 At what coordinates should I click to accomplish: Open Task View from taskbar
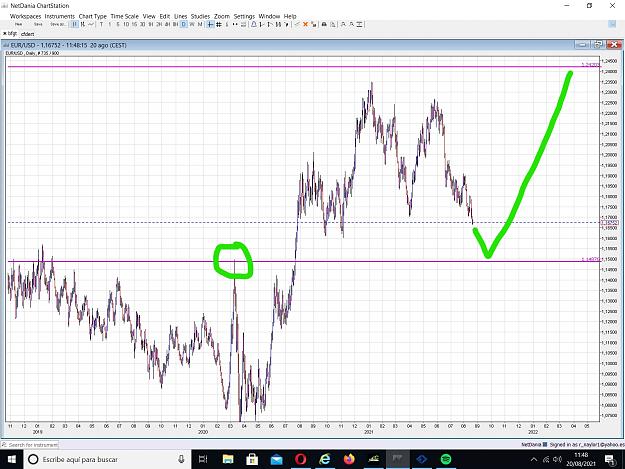tap(203, 459)
